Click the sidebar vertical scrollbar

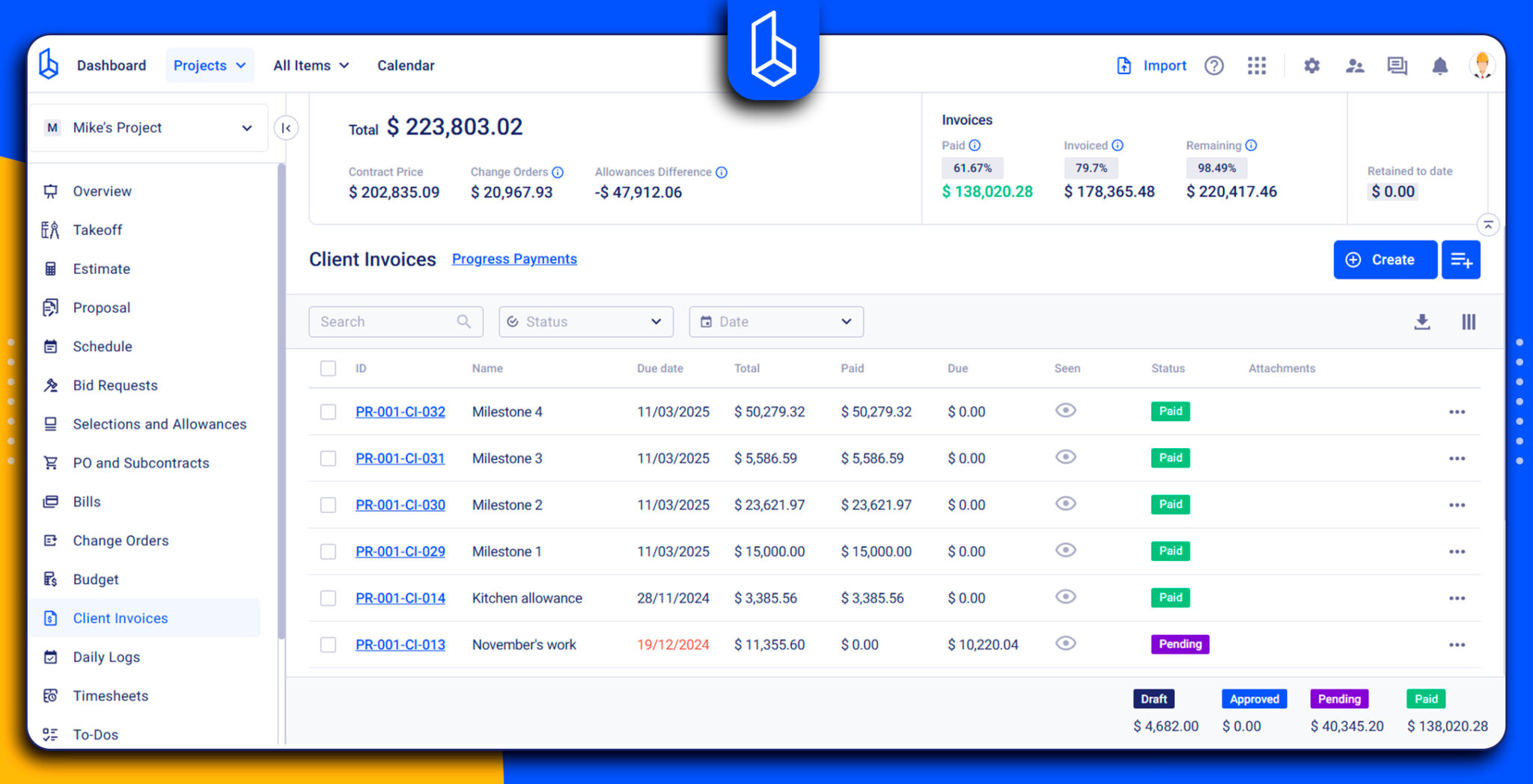point(281,402)
